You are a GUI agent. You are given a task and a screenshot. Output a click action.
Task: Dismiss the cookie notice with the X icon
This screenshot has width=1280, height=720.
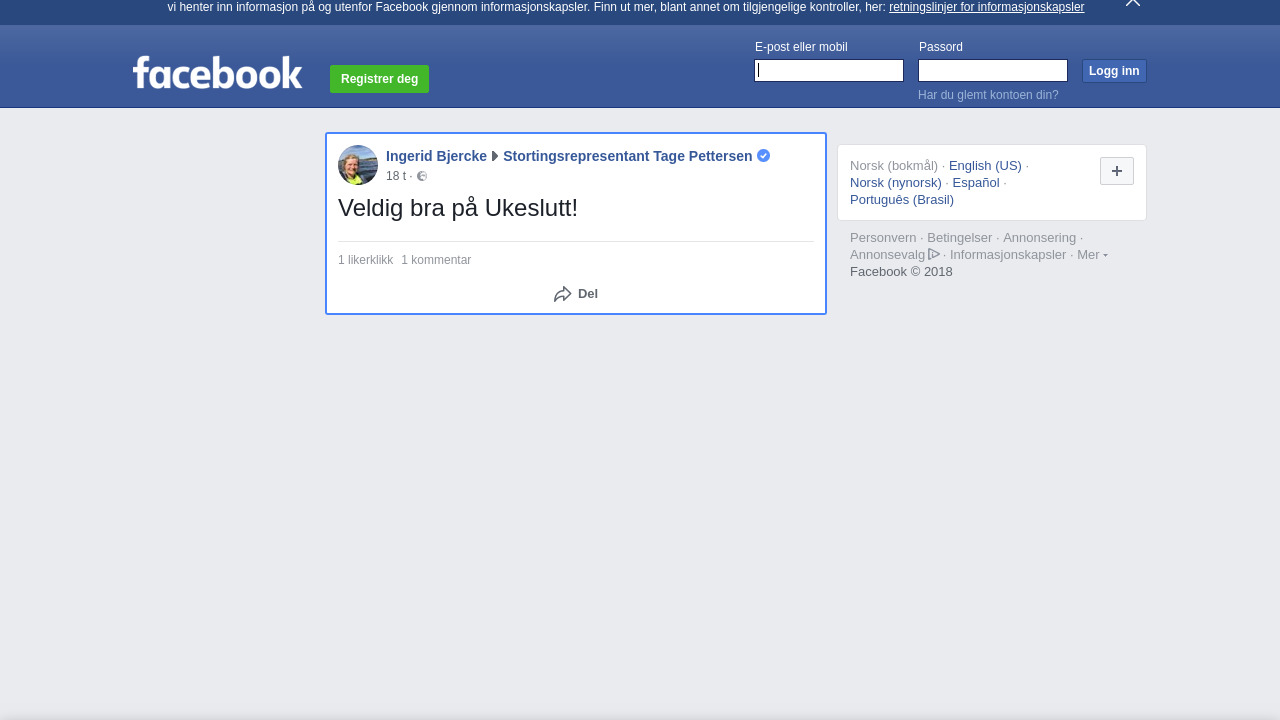point(1133,3)
